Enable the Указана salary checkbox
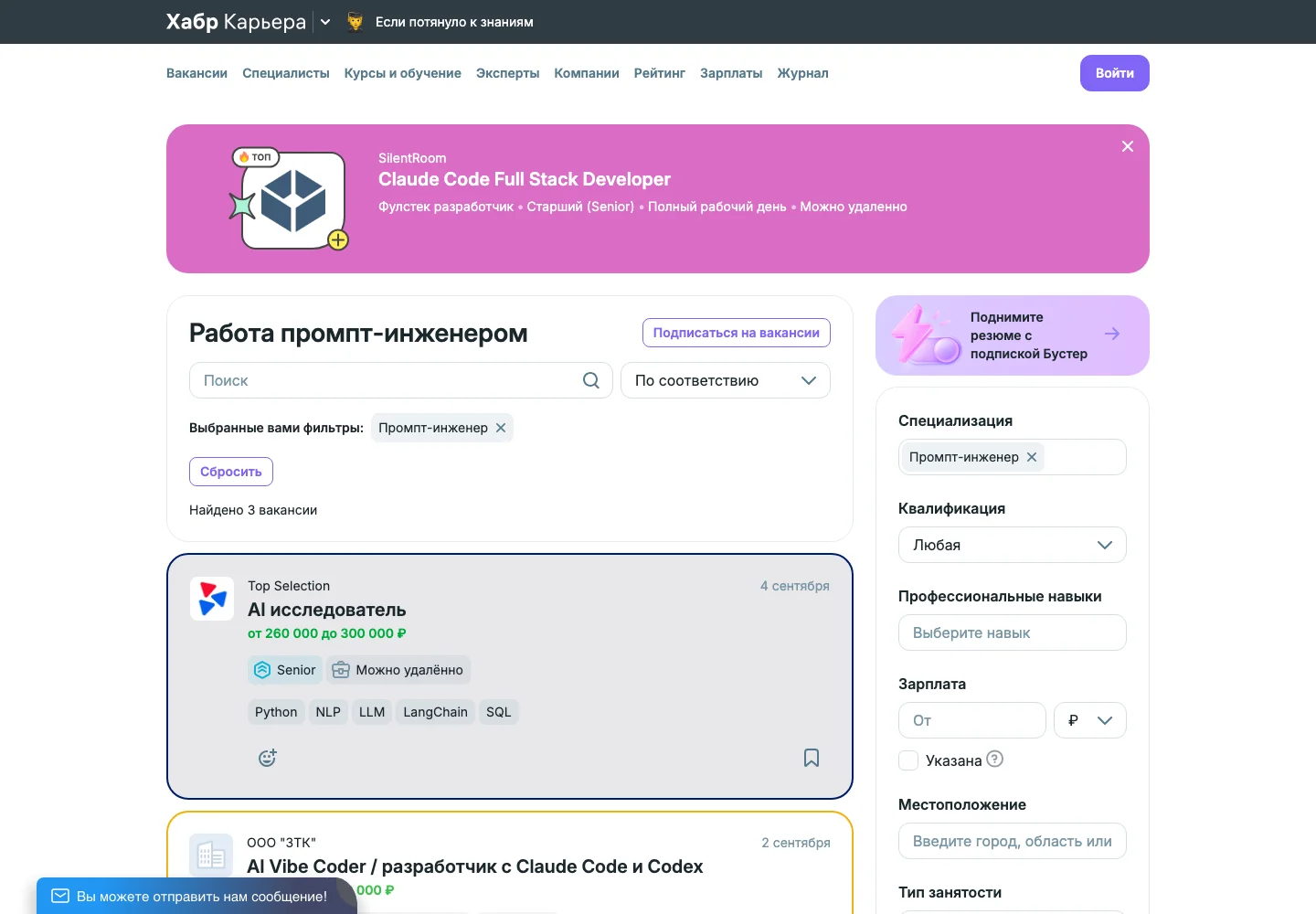The image size is (1316, 914). [x=908, y=760]
